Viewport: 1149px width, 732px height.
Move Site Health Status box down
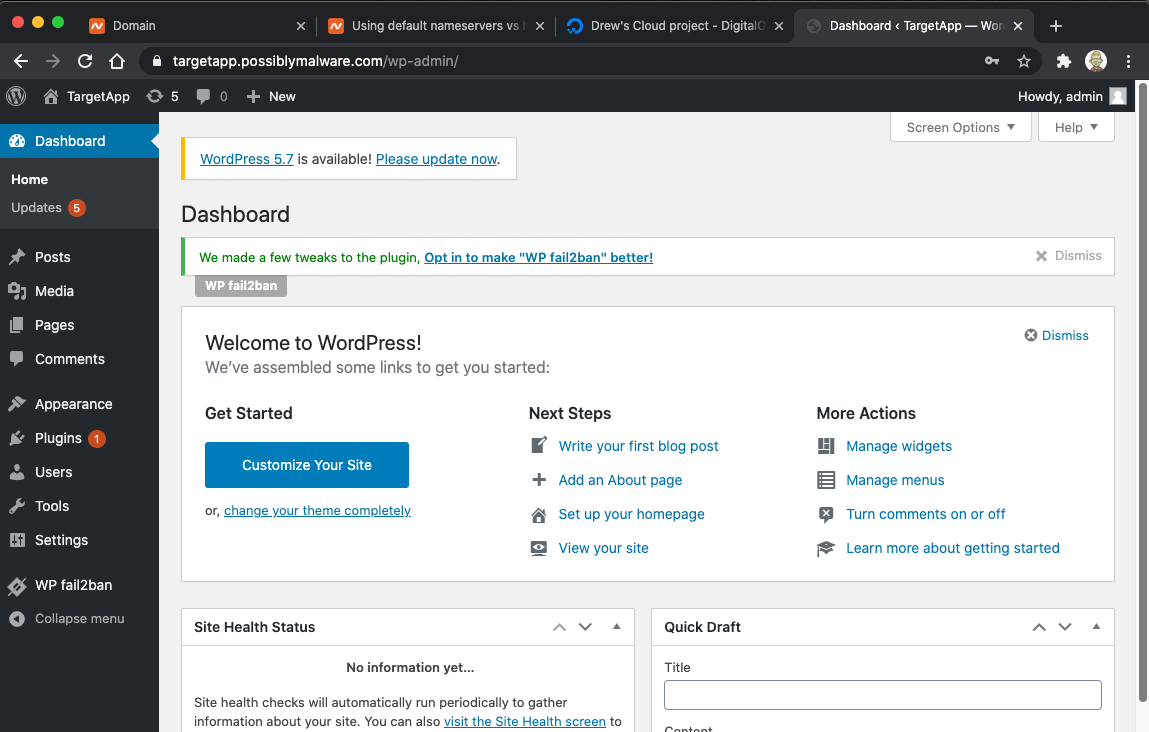pyautogui.click(x=585, y=626)
